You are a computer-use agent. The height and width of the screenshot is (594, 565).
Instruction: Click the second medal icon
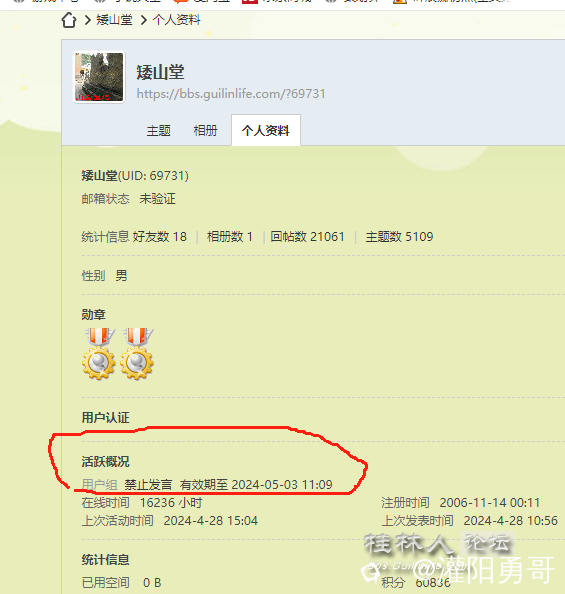click(x=137, y=353)
